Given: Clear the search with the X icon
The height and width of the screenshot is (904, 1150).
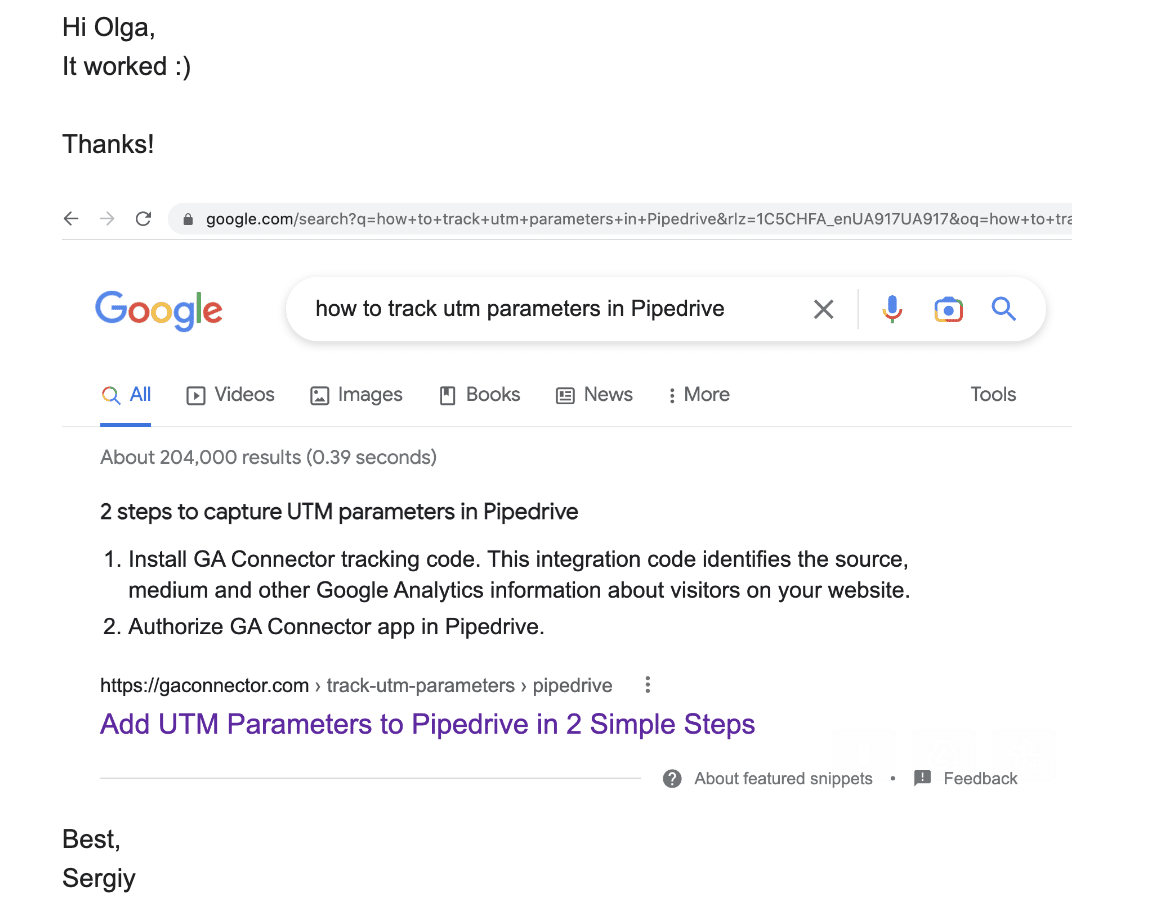Looking at the screenshot, I should click(823, 310).
